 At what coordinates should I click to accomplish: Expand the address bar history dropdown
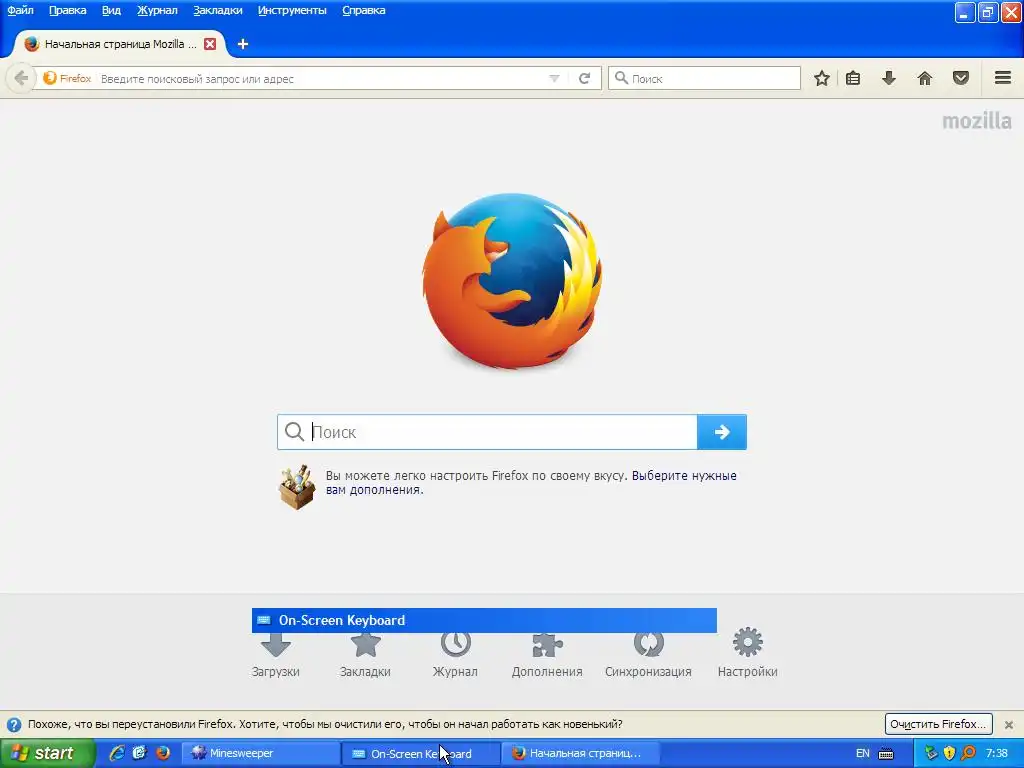(x=554, y=78)
